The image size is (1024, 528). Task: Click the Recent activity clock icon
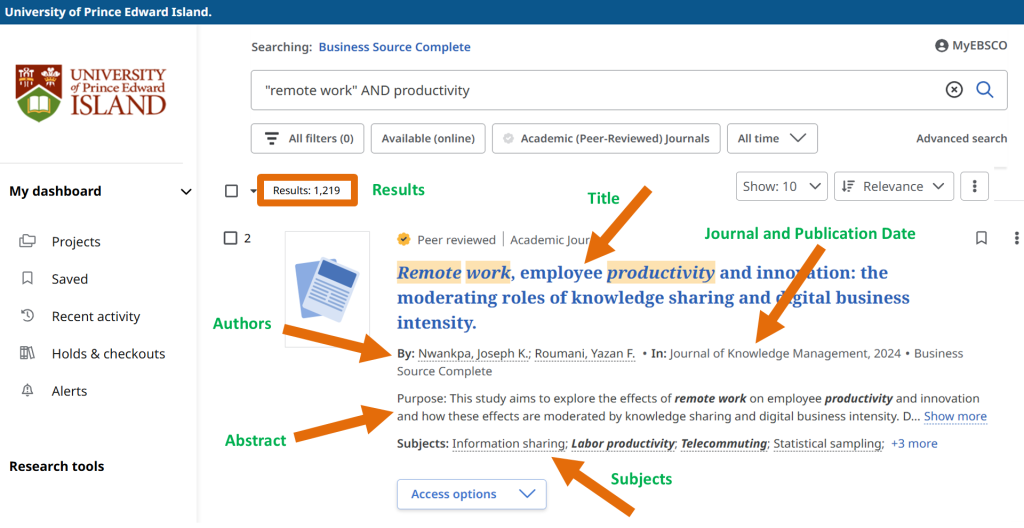27,316
